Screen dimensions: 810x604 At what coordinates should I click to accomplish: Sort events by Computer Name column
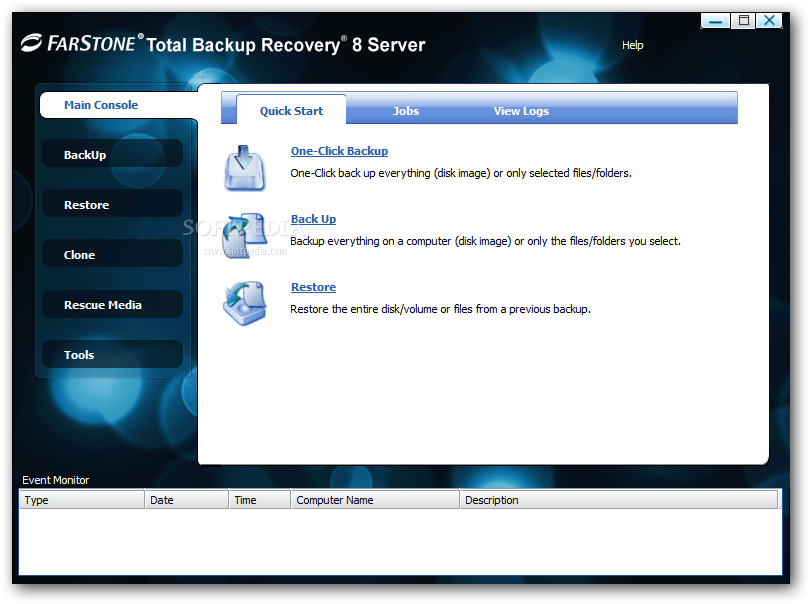376,500
